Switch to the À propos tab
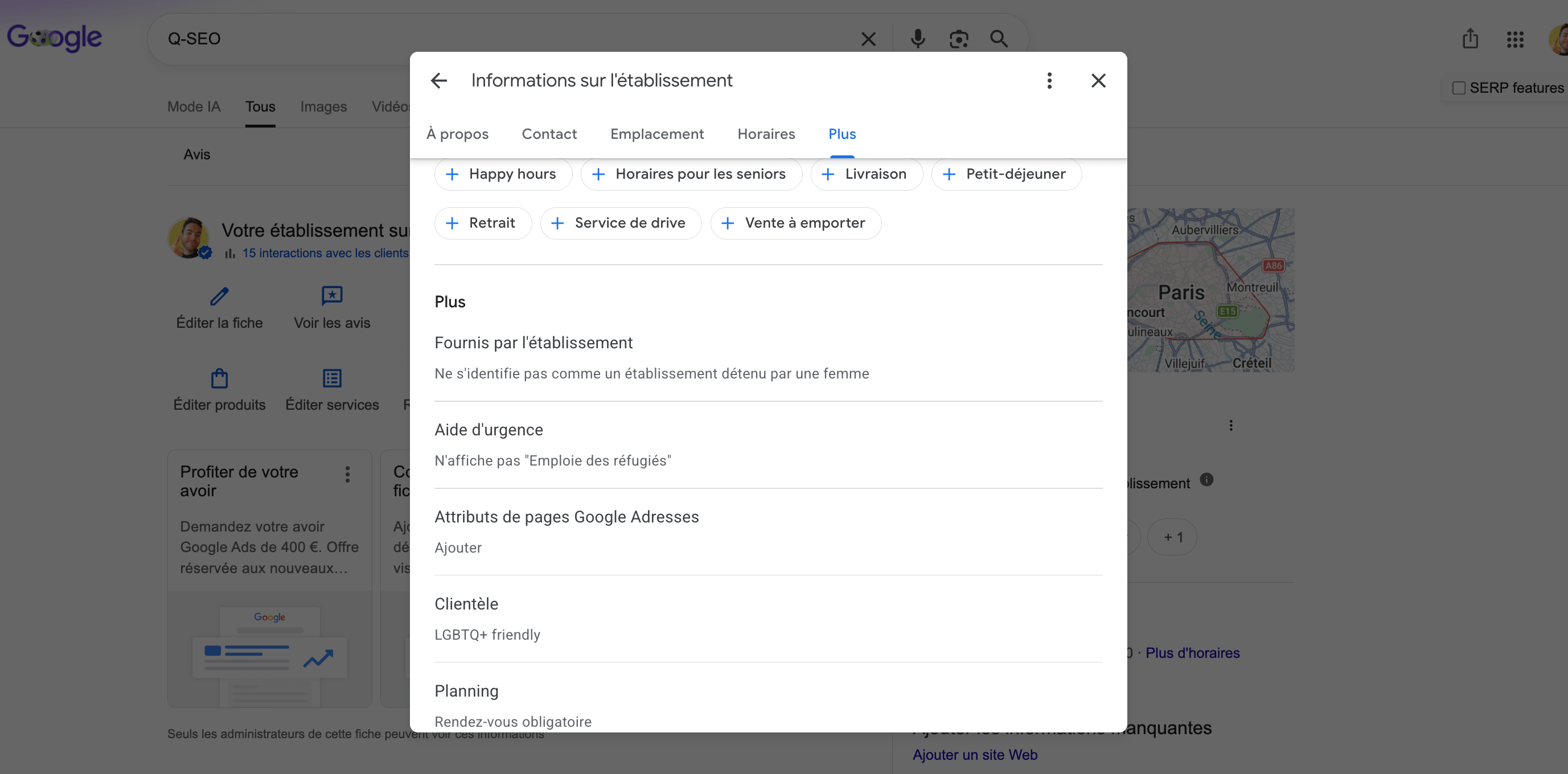Image resolution: width=1568 pixels, height=774 pixels. [x=457, y=134]
